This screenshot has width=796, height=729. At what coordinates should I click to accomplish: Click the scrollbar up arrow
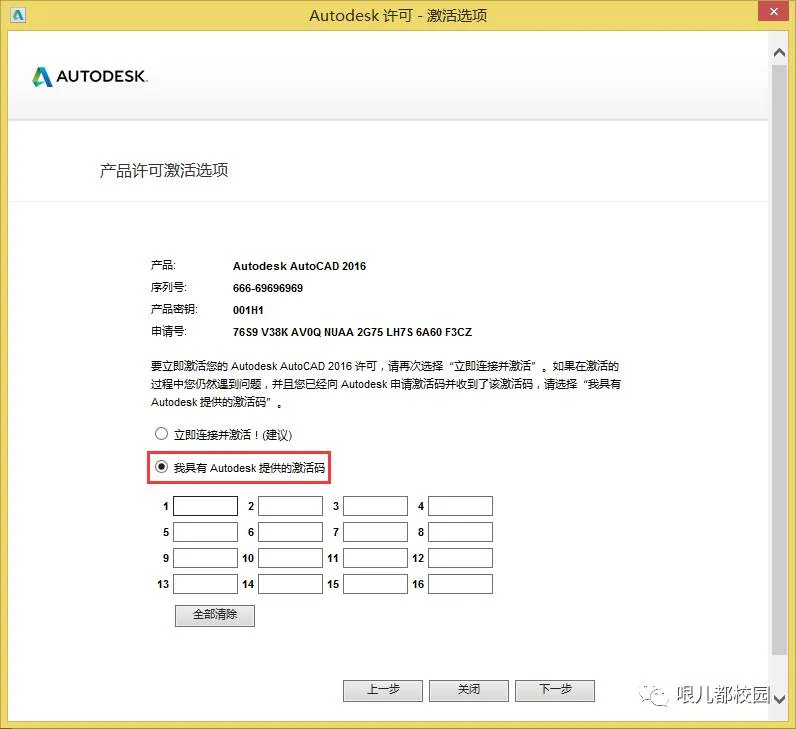779,53
